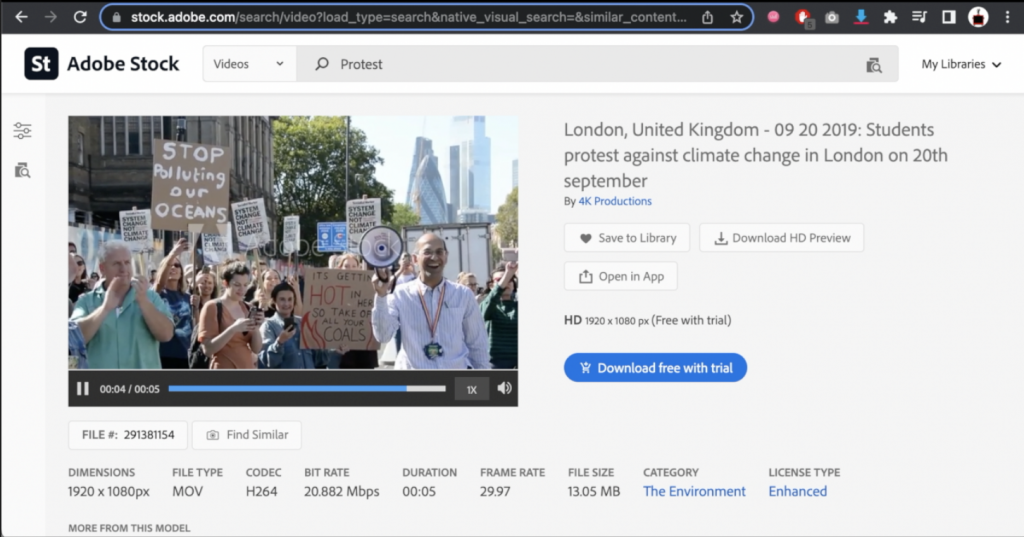The image size is (1024, 537).
Task: Open The Environment category link
Action: coord(694,491)
